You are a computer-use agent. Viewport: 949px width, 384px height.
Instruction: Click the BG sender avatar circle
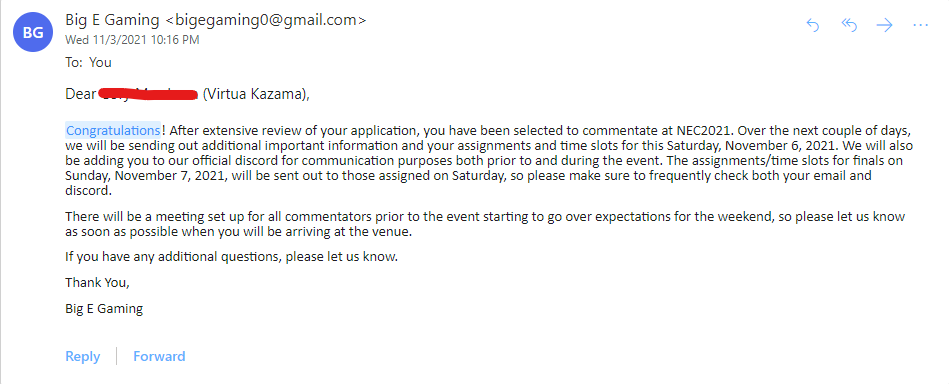[x=33, y=33]
